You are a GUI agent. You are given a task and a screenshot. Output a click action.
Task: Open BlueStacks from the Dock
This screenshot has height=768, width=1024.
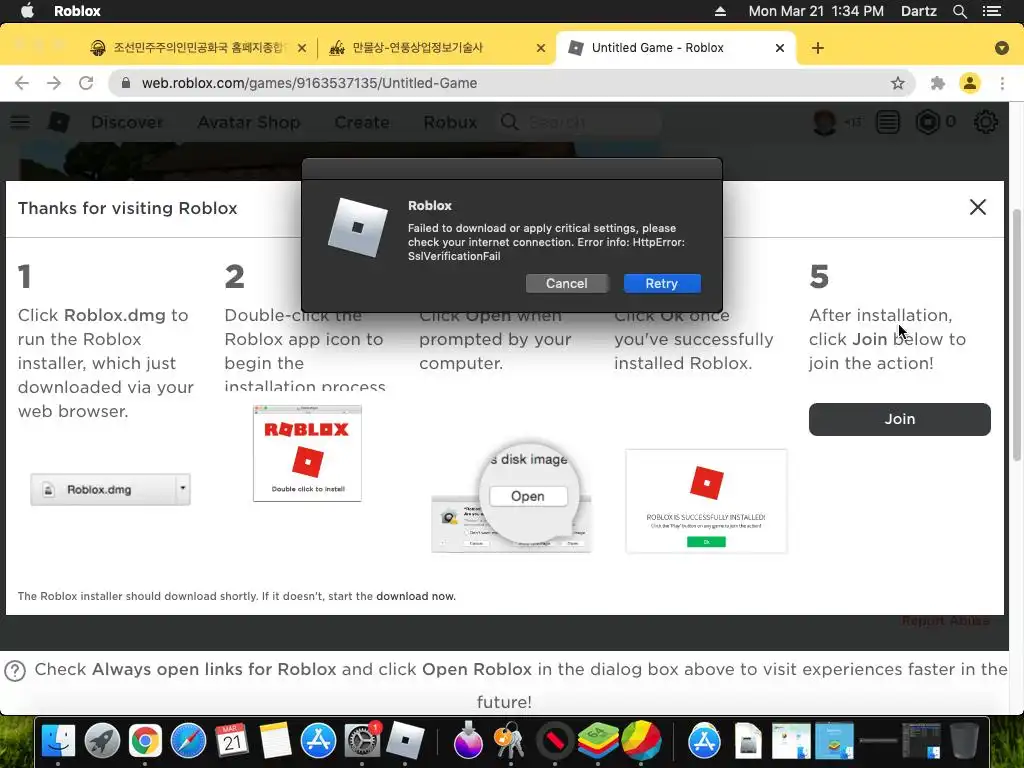pos(598,741)
